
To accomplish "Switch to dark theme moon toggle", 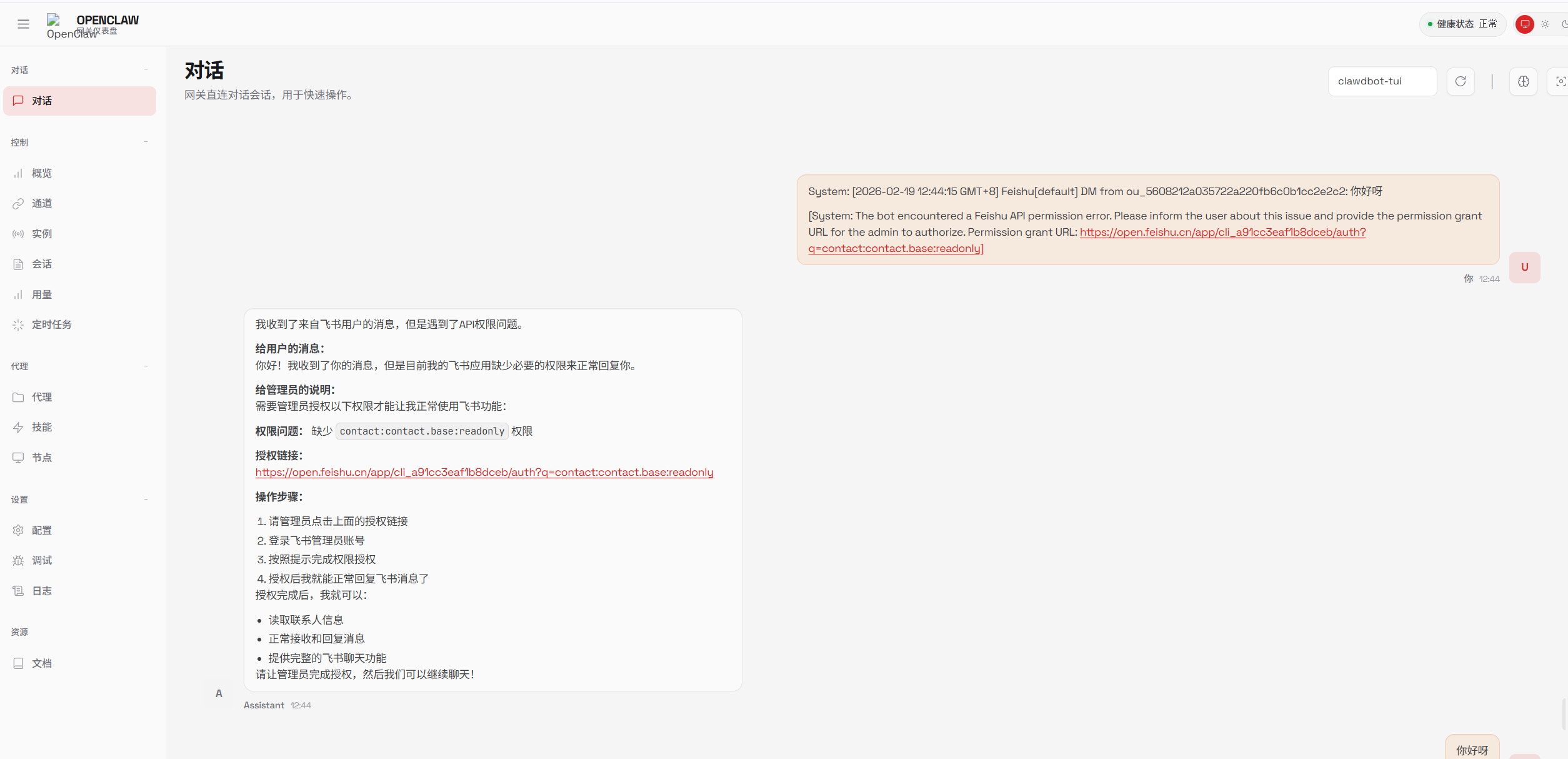I will (x=1564, y=24).
